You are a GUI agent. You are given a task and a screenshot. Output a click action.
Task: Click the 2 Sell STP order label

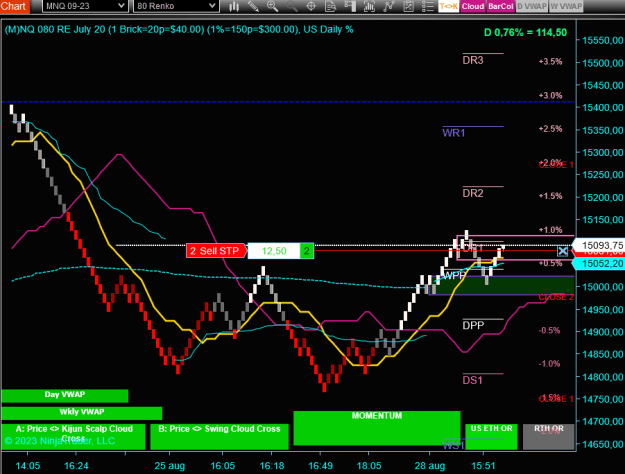215,251
